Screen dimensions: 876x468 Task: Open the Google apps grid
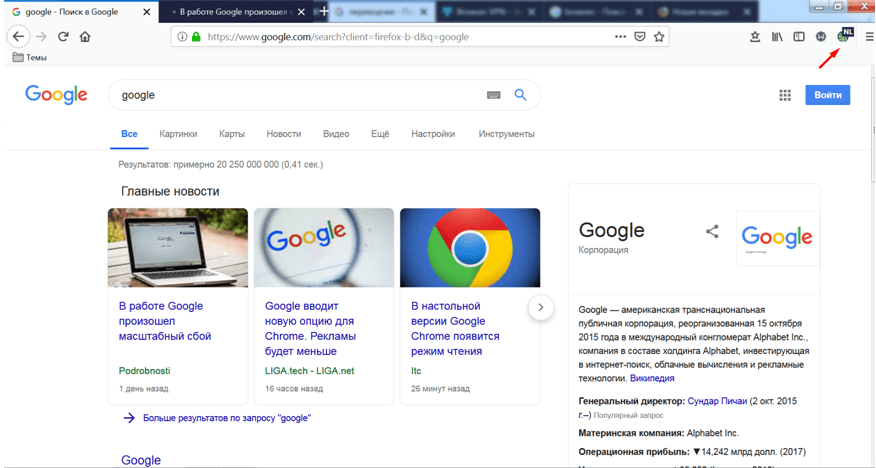point(785,95)
